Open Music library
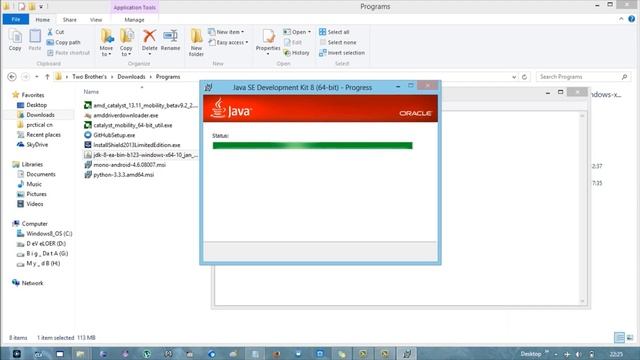 [29, 184]
